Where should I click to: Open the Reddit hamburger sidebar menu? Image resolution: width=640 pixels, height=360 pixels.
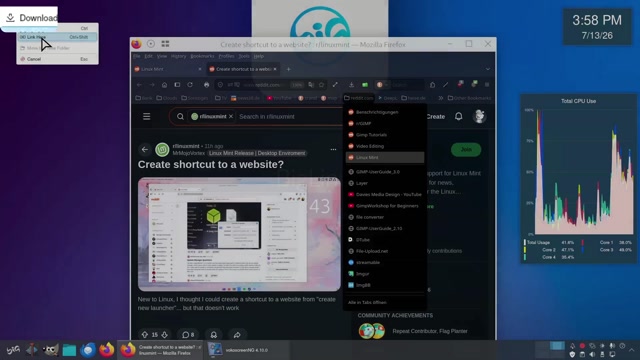click(x=147, y=117)
